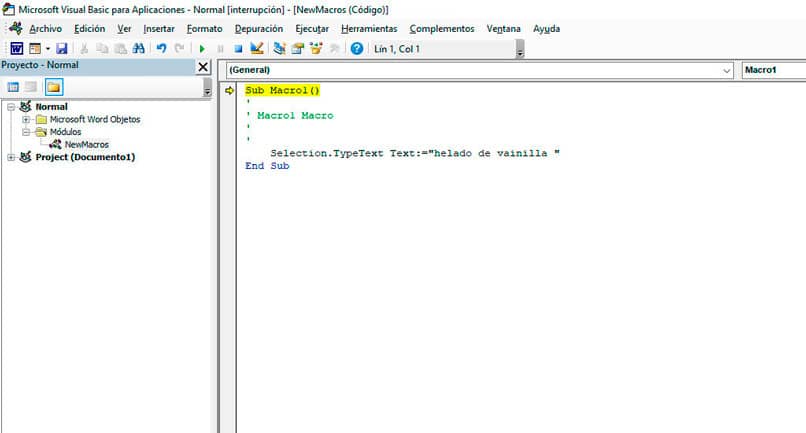Open the Depuración menu

tap(259, 29)
